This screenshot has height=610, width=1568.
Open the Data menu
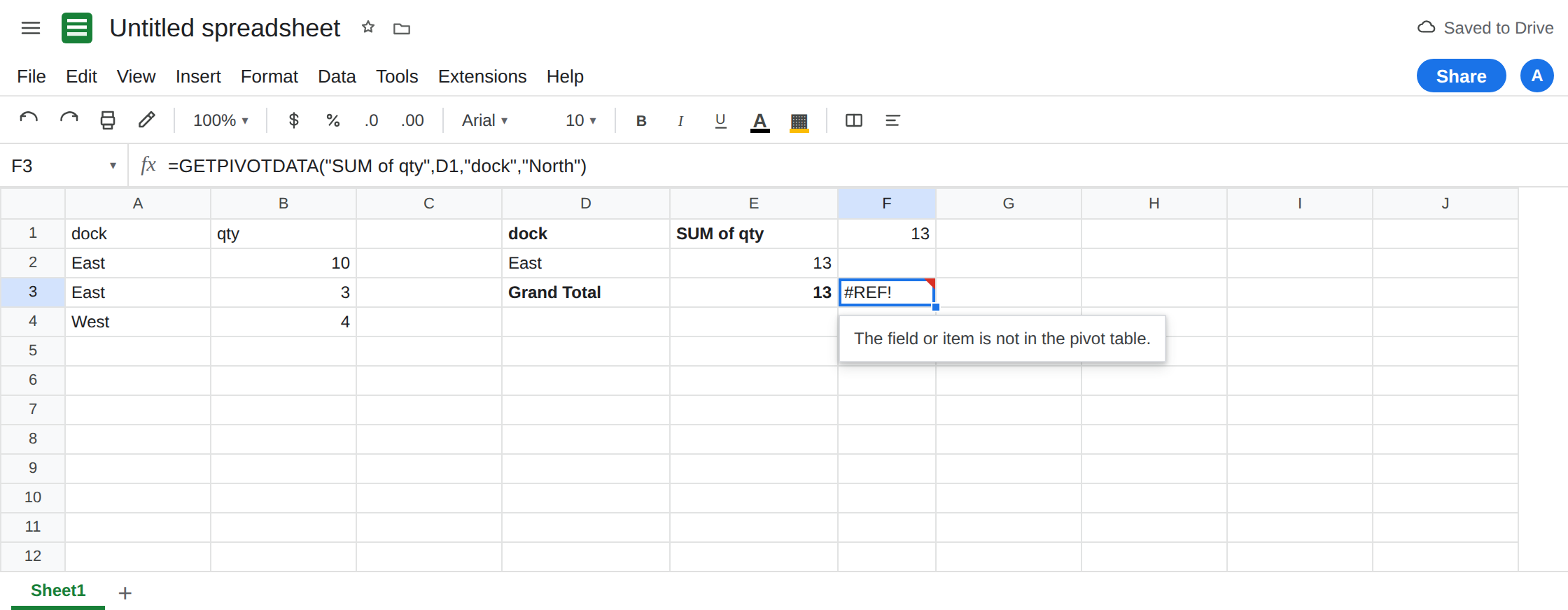pos(337,76)
